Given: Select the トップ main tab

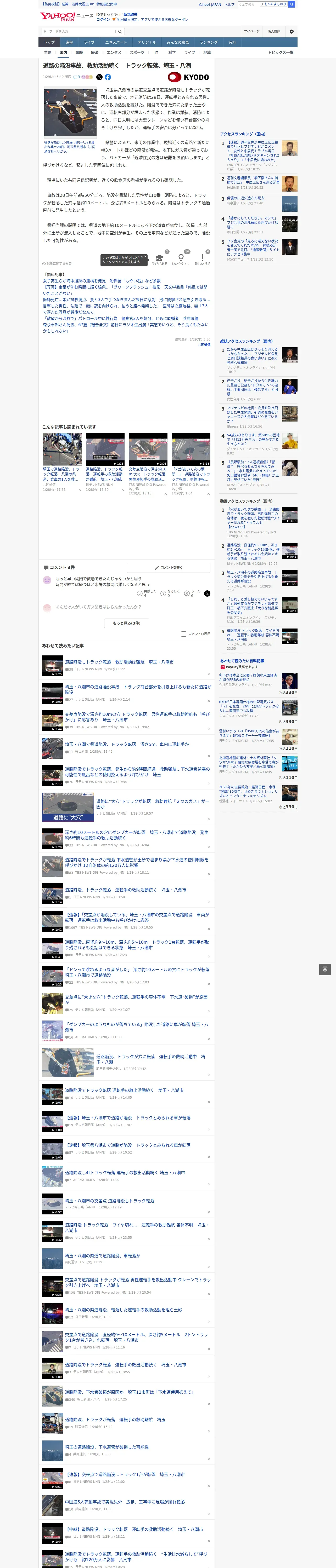Looking at the screenshot, I should [x=49, y=43].
